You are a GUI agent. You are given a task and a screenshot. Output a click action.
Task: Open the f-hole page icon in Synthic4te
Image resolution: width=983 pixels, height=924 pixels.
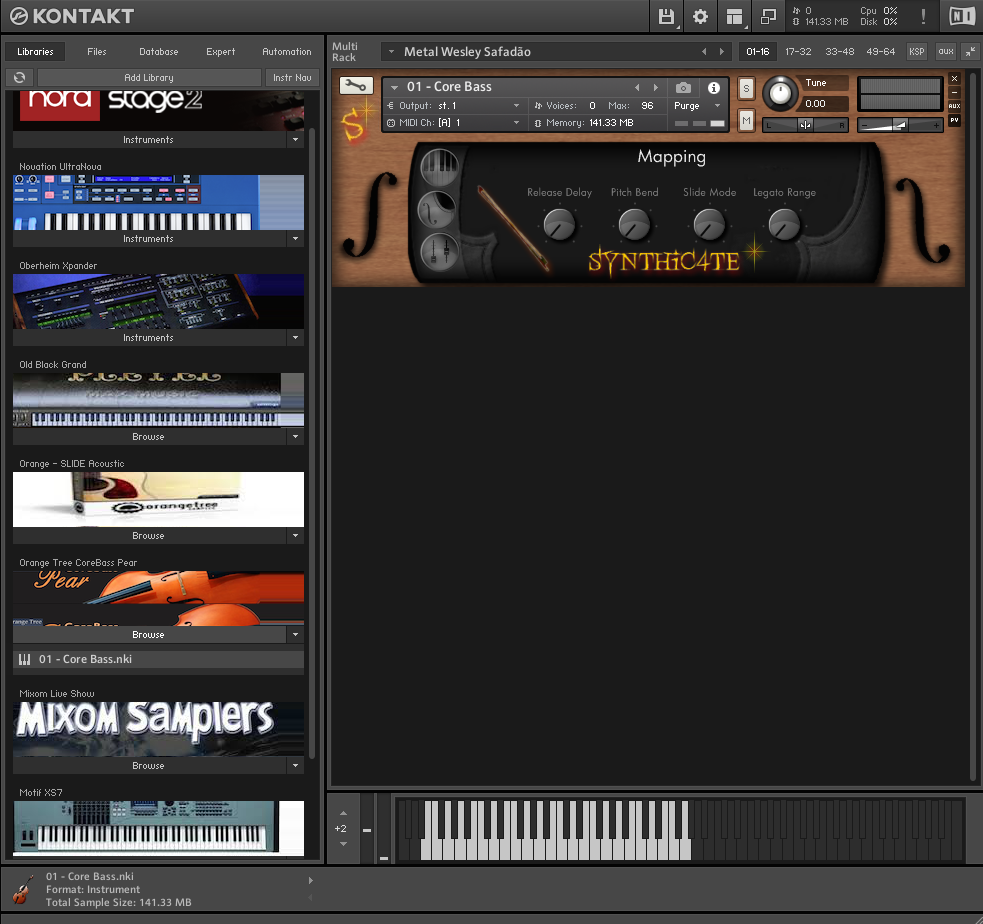[x=437, y=209]
